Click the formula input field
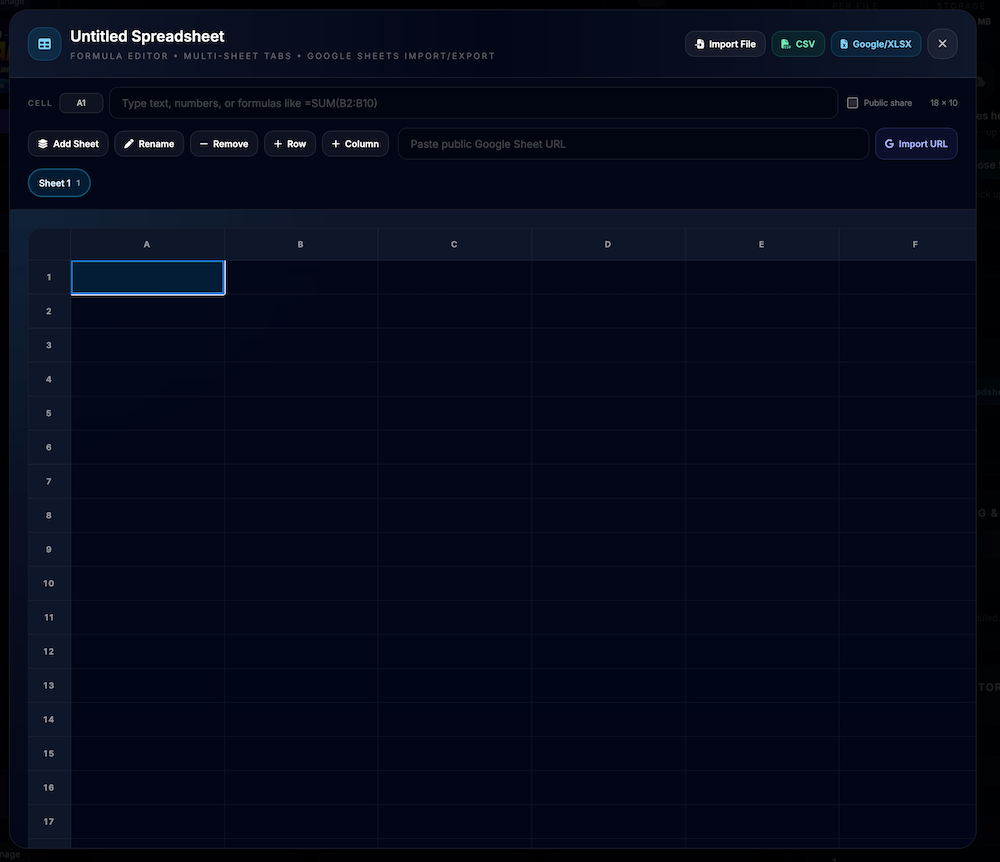 click(470, 102)
